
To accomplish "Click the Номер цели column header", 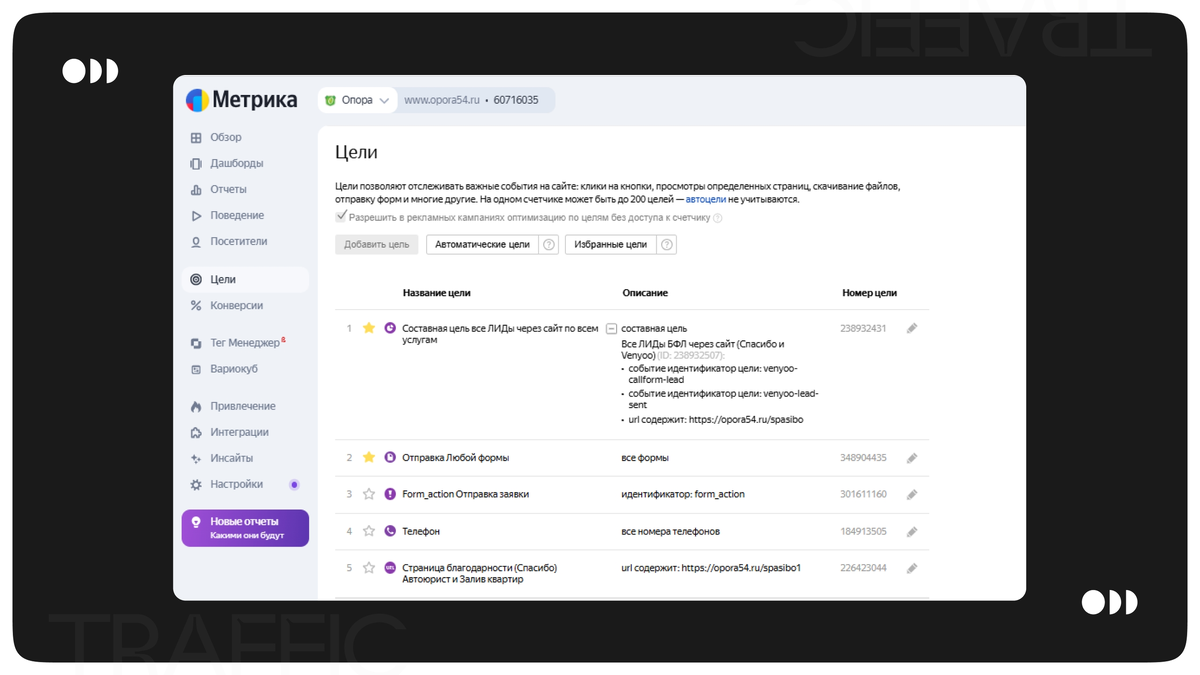I will [870, 293].
